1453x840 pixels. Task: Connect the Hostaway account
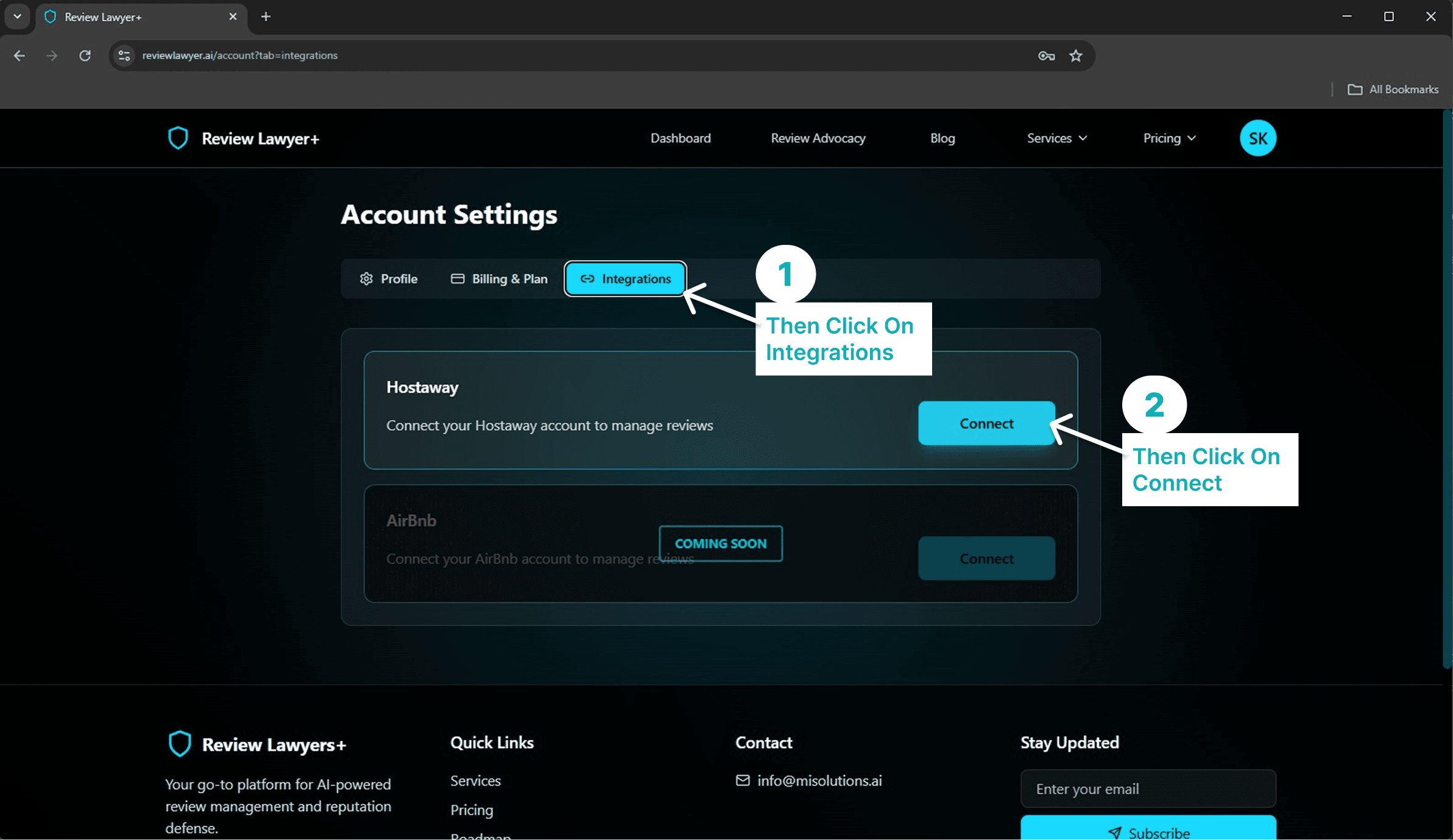(x=986, y=423)
